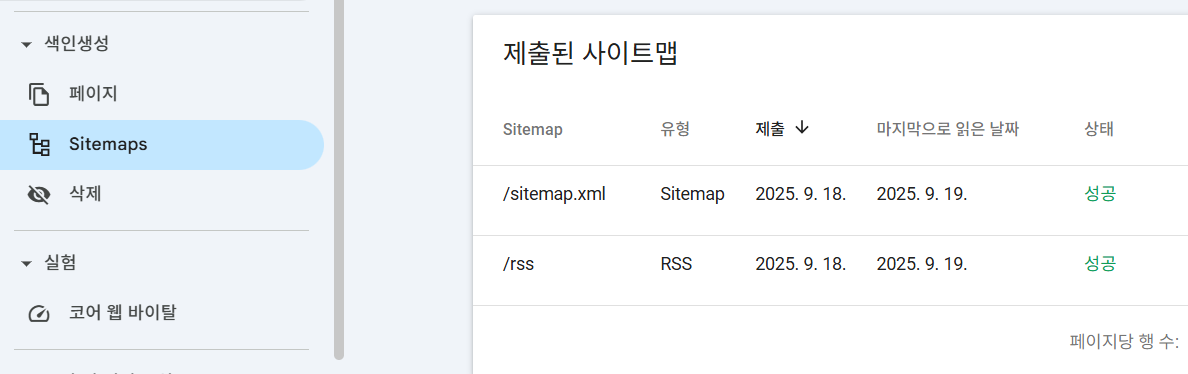The height and width of the screenshot is (374, 1188).
Task: Select the Sitemaps menu item
Action: pyautogui.click(x=161, y=145)
